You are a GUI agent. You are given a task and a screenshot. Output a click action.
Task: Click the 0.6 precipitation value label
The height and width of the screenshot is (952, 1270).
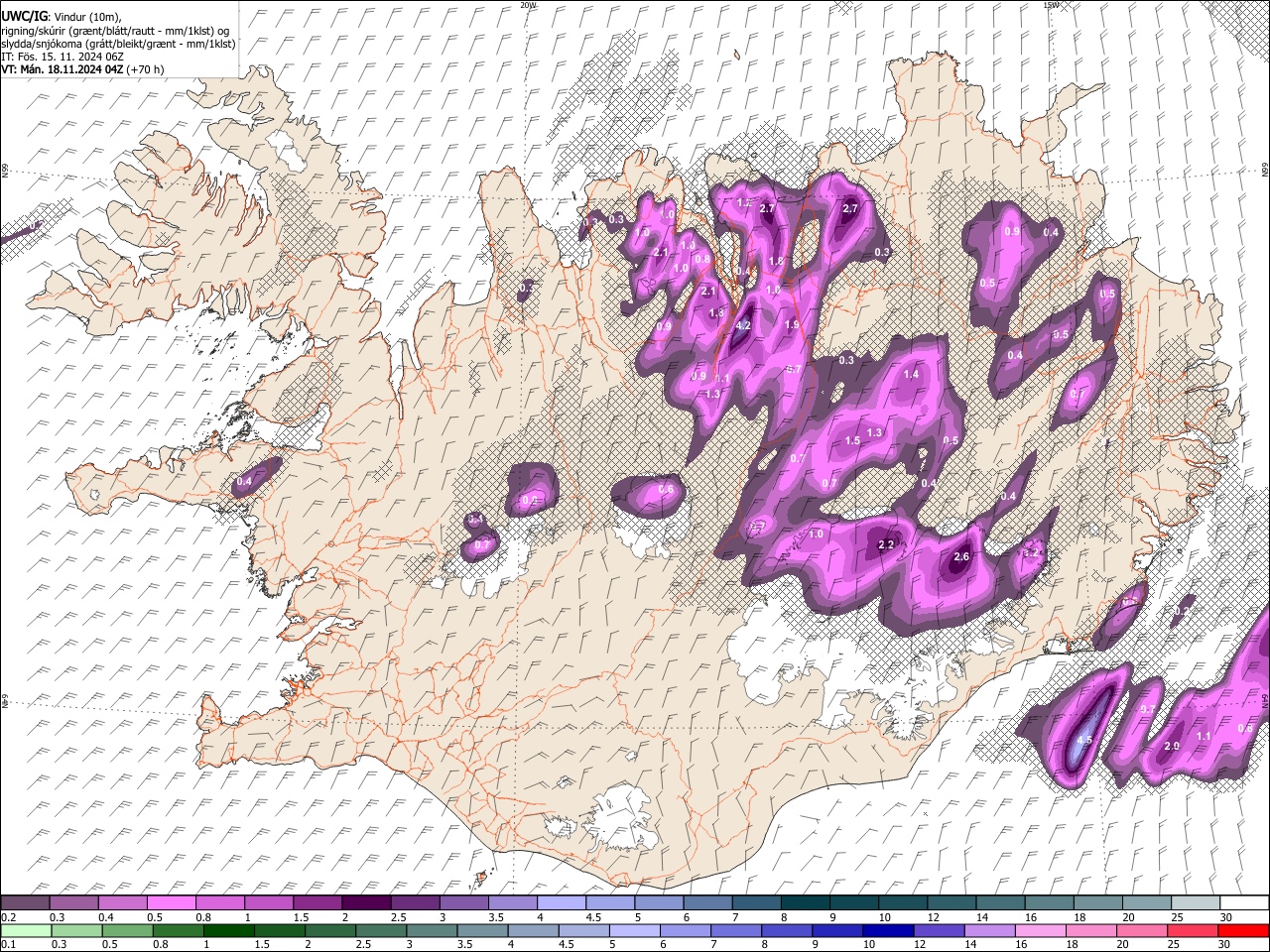(667, 490)
